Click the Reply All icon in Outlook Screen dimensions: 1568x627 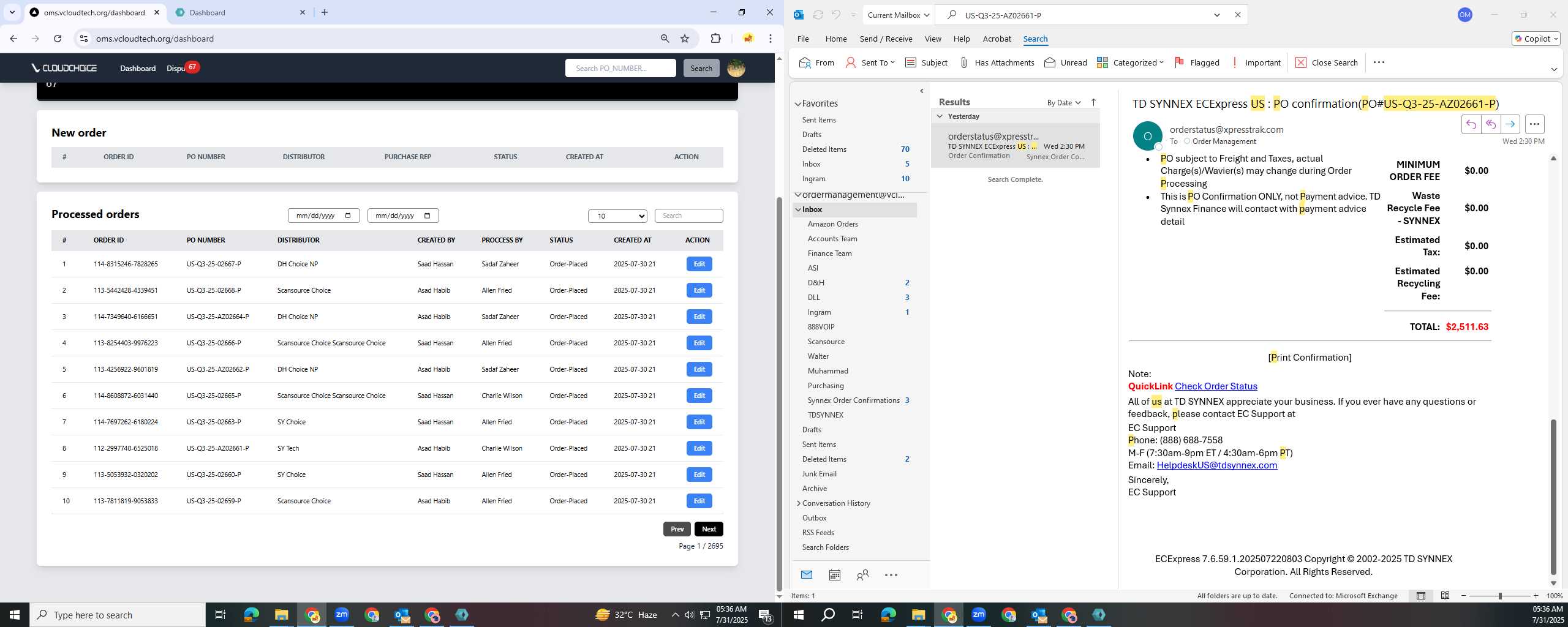(x=1490, y=124)
